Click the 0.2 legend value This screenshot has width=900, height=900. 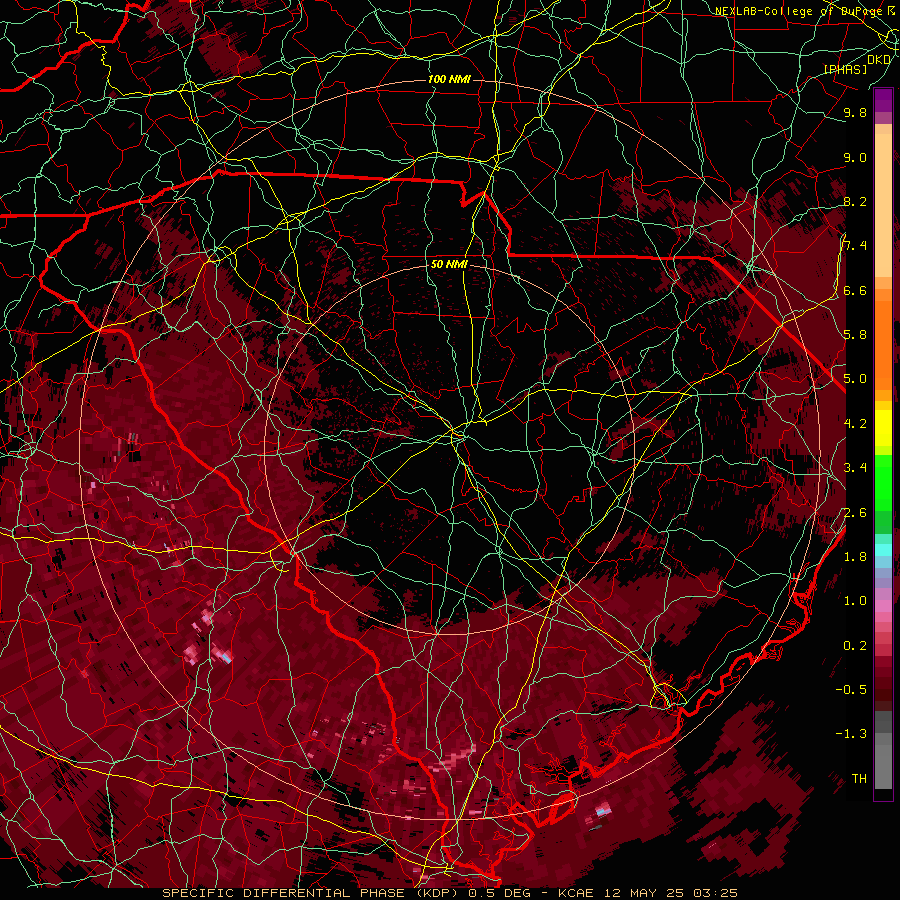(855, 646)
